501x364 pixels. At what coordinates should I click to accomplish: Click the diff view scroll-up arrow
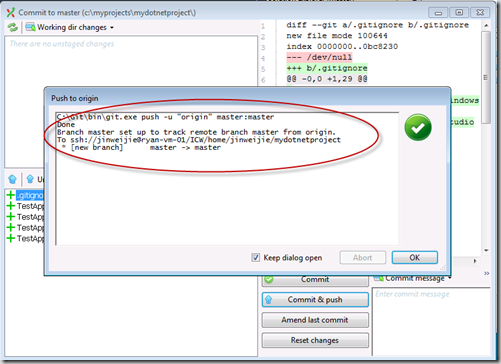point(486,26)
